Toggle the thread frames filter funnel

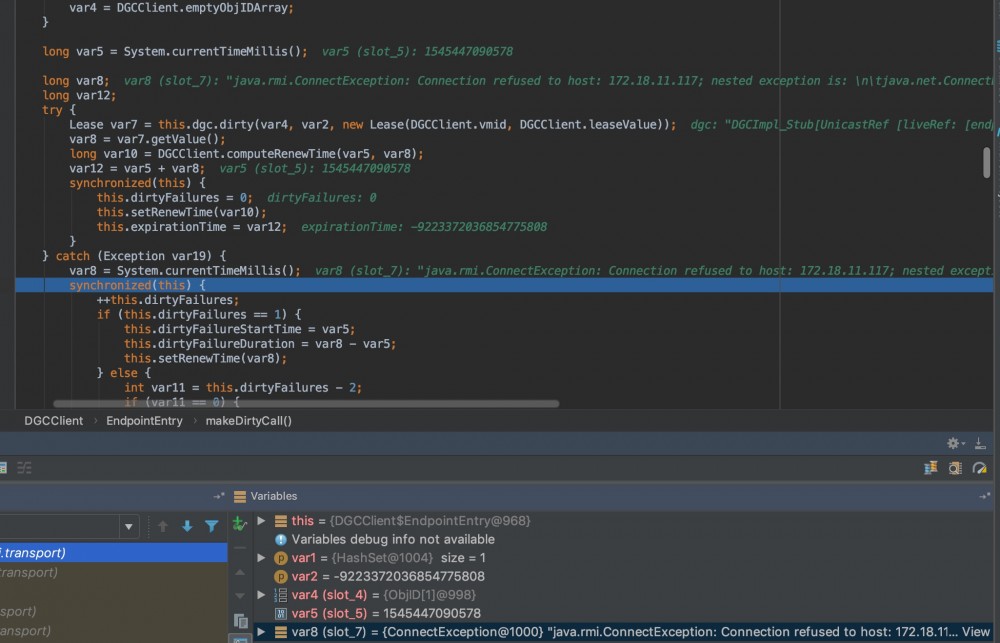(x=211, y=526)
